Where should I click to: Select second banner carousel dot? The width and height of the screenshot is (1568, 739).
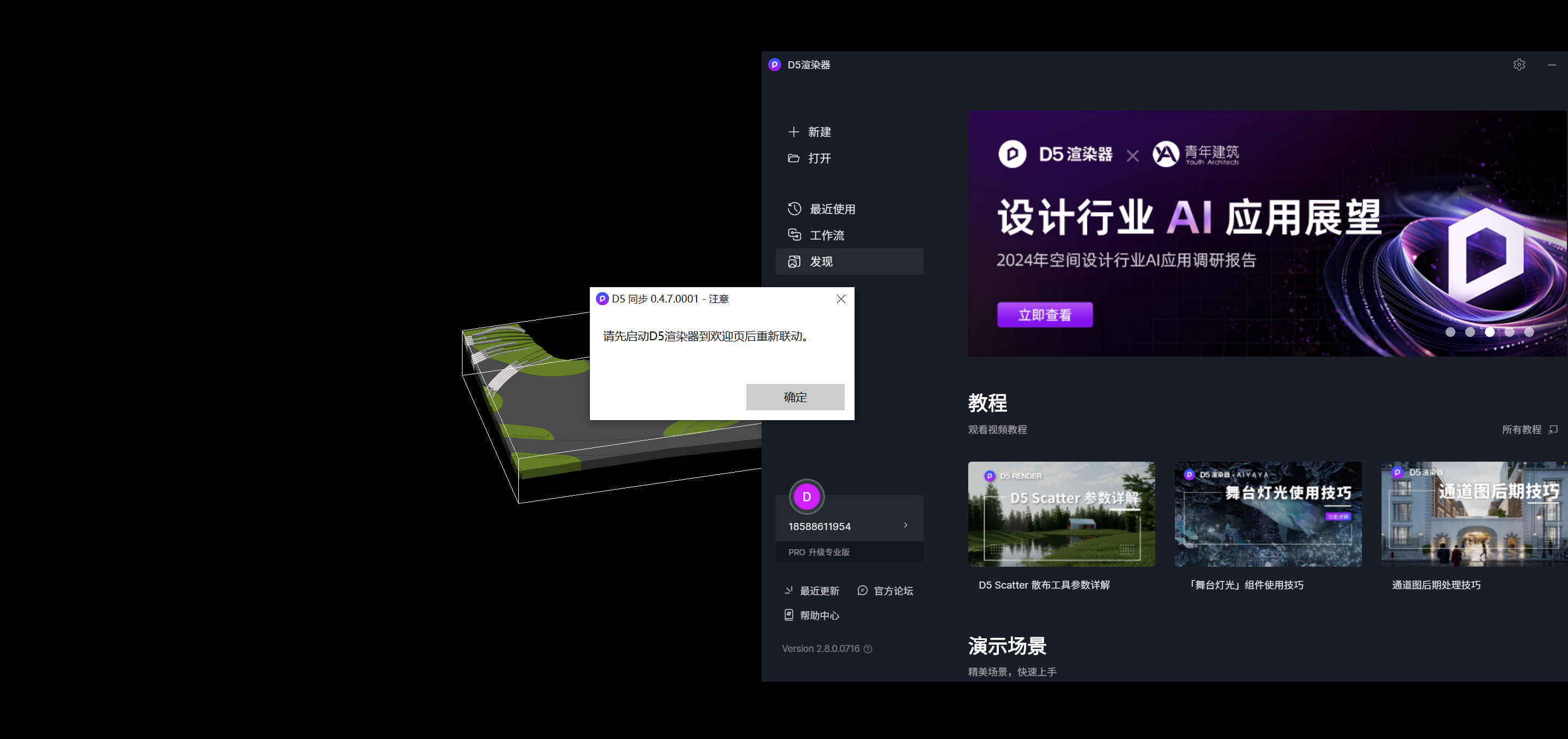pyautogui.click(x=1470, y=332)
